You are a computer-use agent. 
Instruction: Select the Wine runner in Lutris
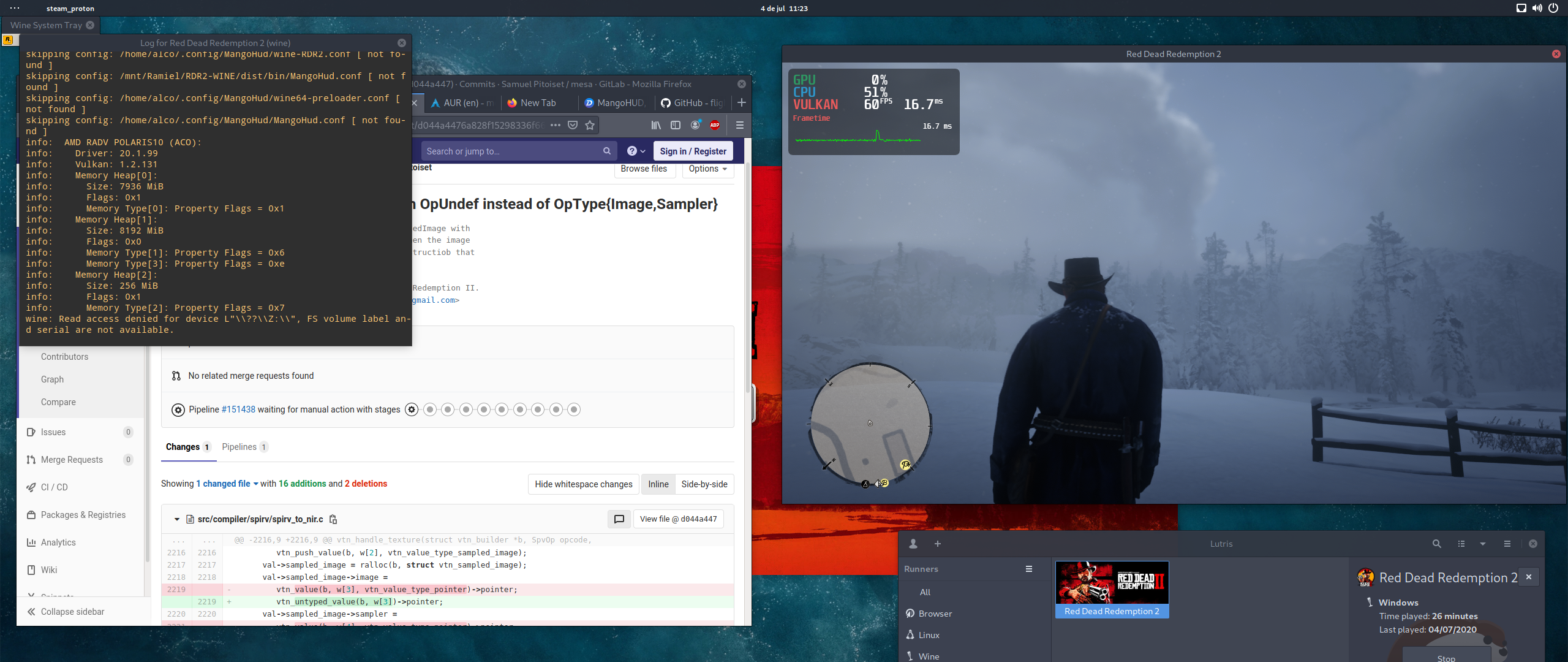point(929,656)
